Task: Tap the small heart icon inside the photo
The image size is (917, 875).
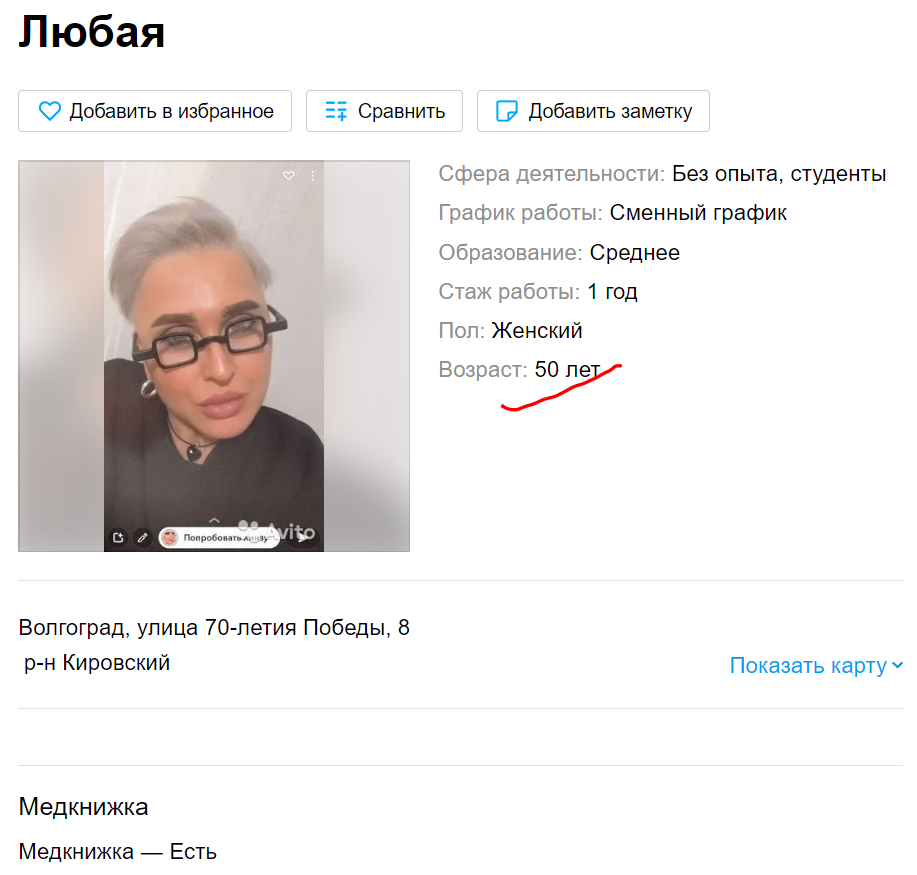Action: coord(288,175)
